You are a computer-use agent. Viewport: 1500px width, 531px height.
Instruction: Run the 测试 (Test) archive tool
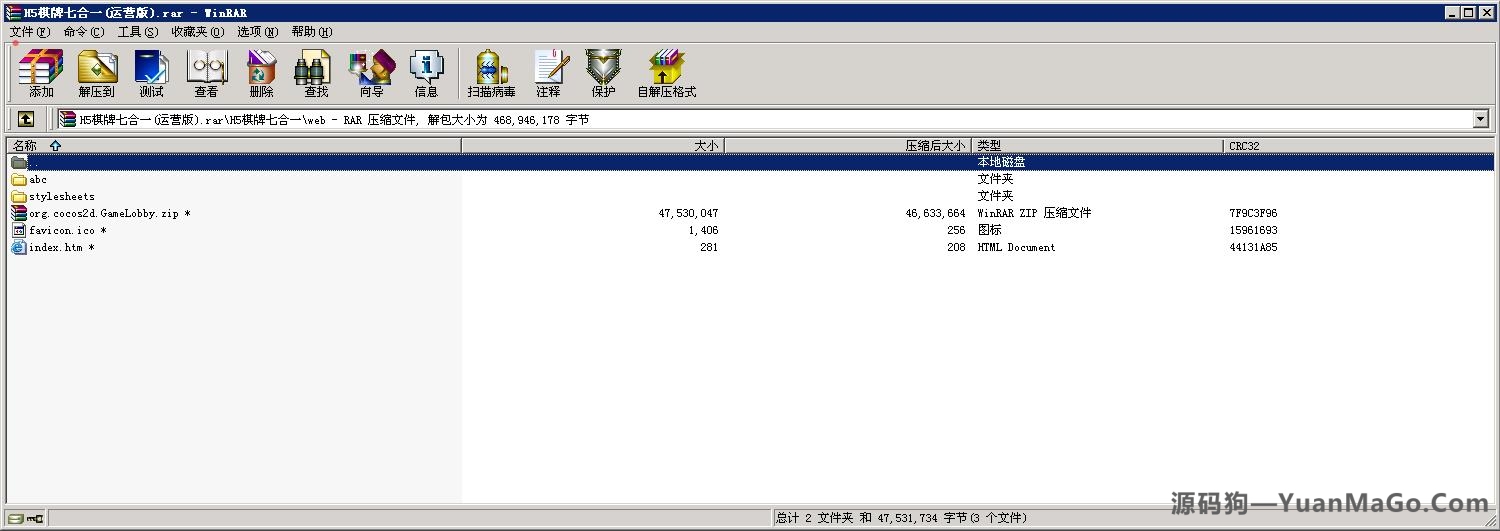tap(151, 73)
